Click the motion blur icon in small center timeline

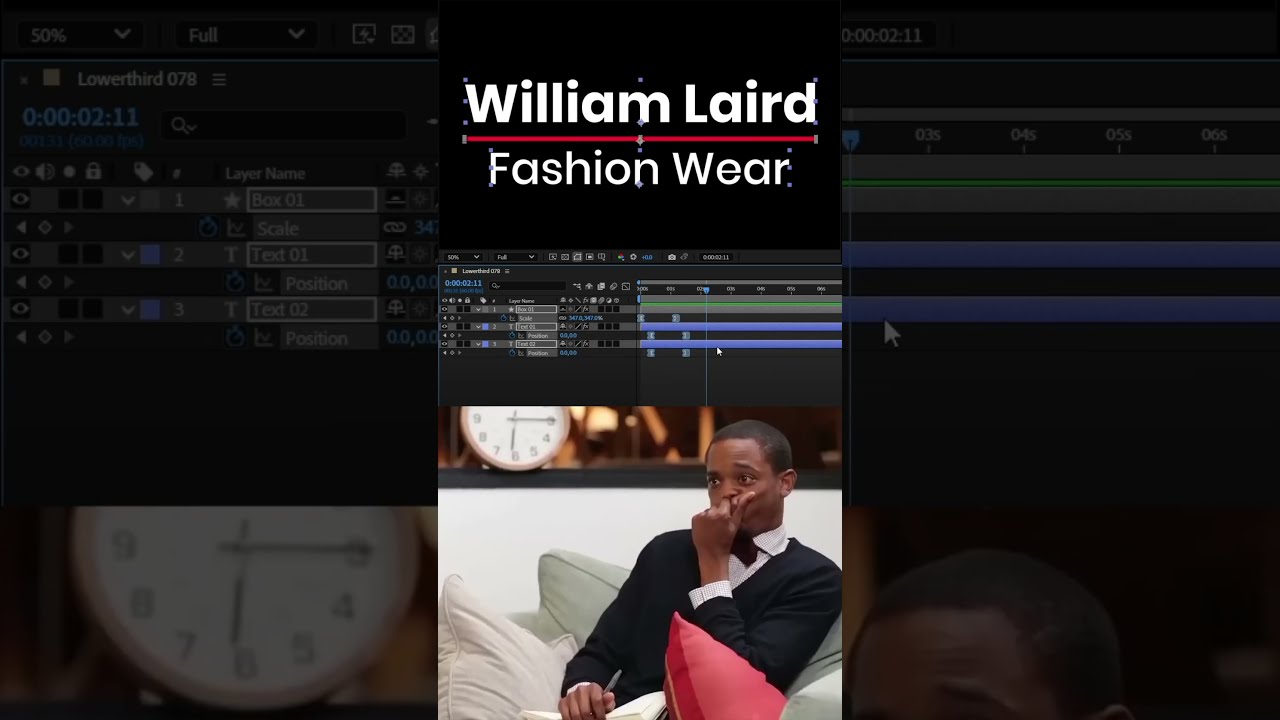[x=613, y=287]
